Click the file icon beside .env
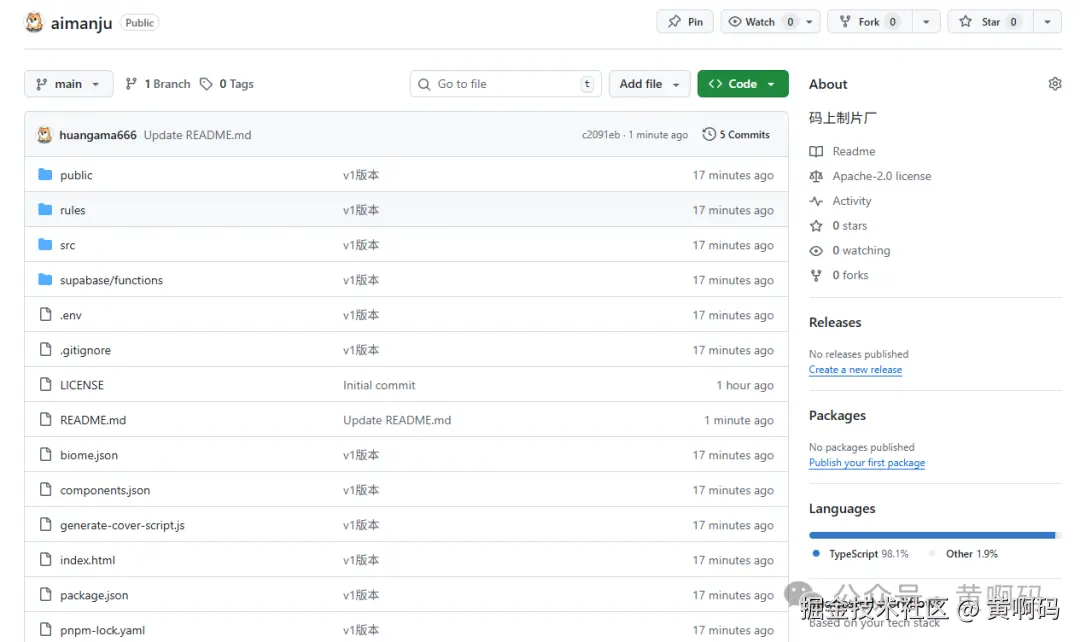The image size is (1080, 642). 45,315
